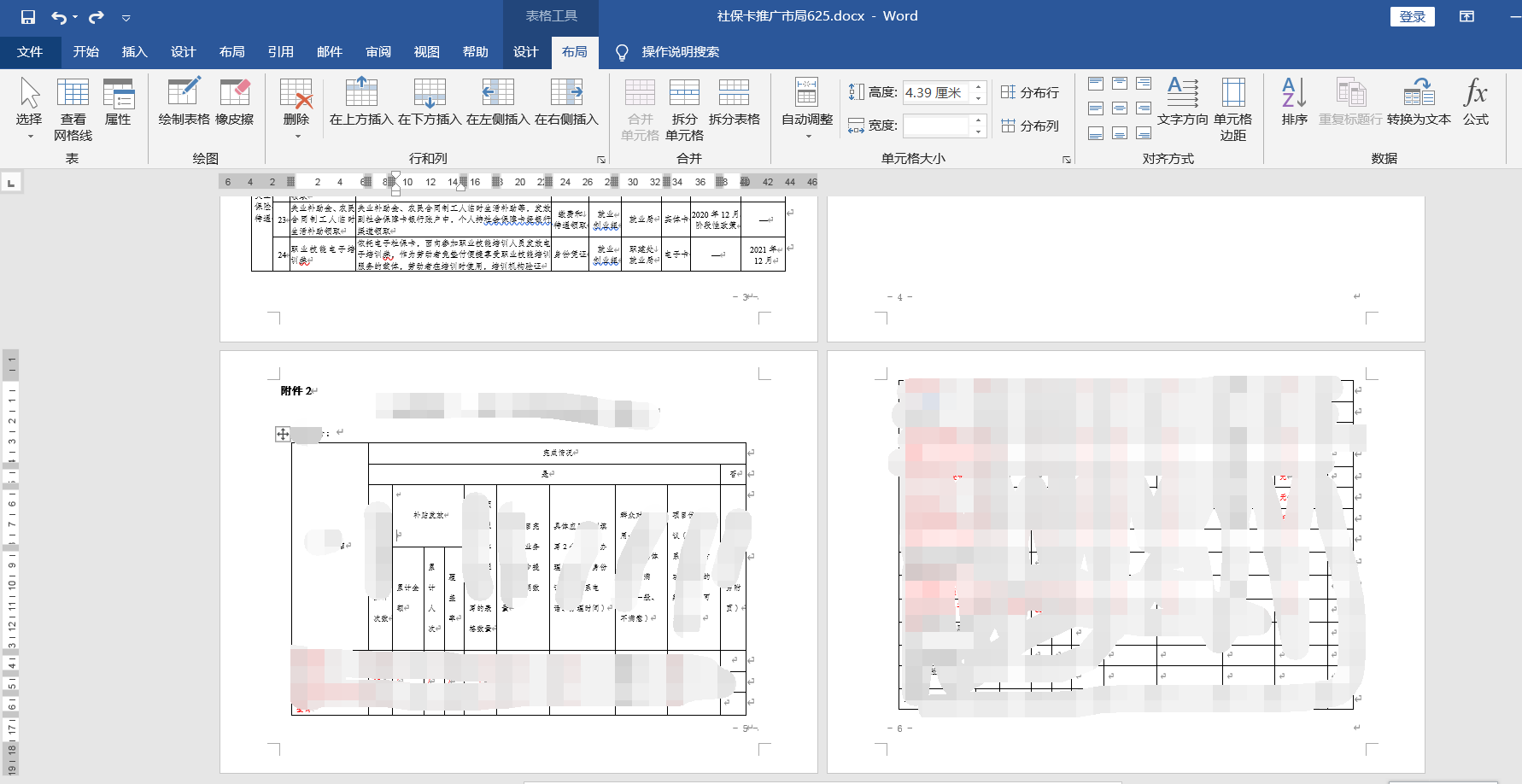This screenshot has width=1522, height=784.
Task: Click the 高度 row height input field
Action: [936, 92]
